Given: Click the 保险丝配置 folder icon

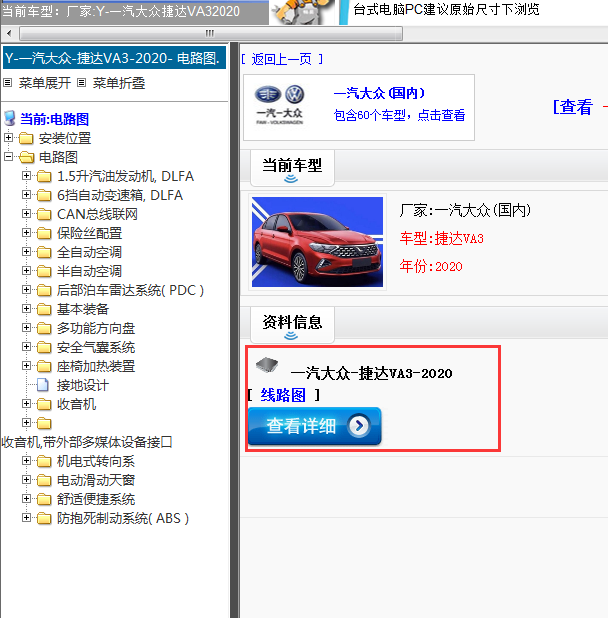Looking at the screenshot, I should [44, 233].
